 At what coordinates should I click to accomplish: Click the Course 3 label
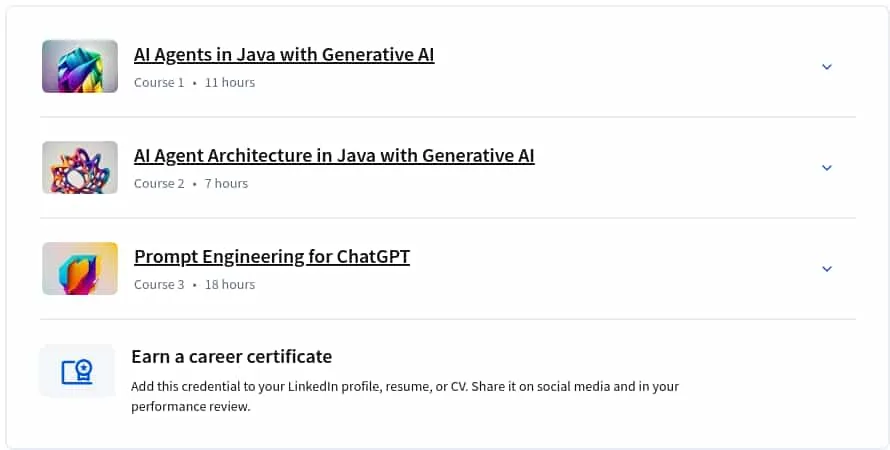pyautogui.click(x=159, y=284)
